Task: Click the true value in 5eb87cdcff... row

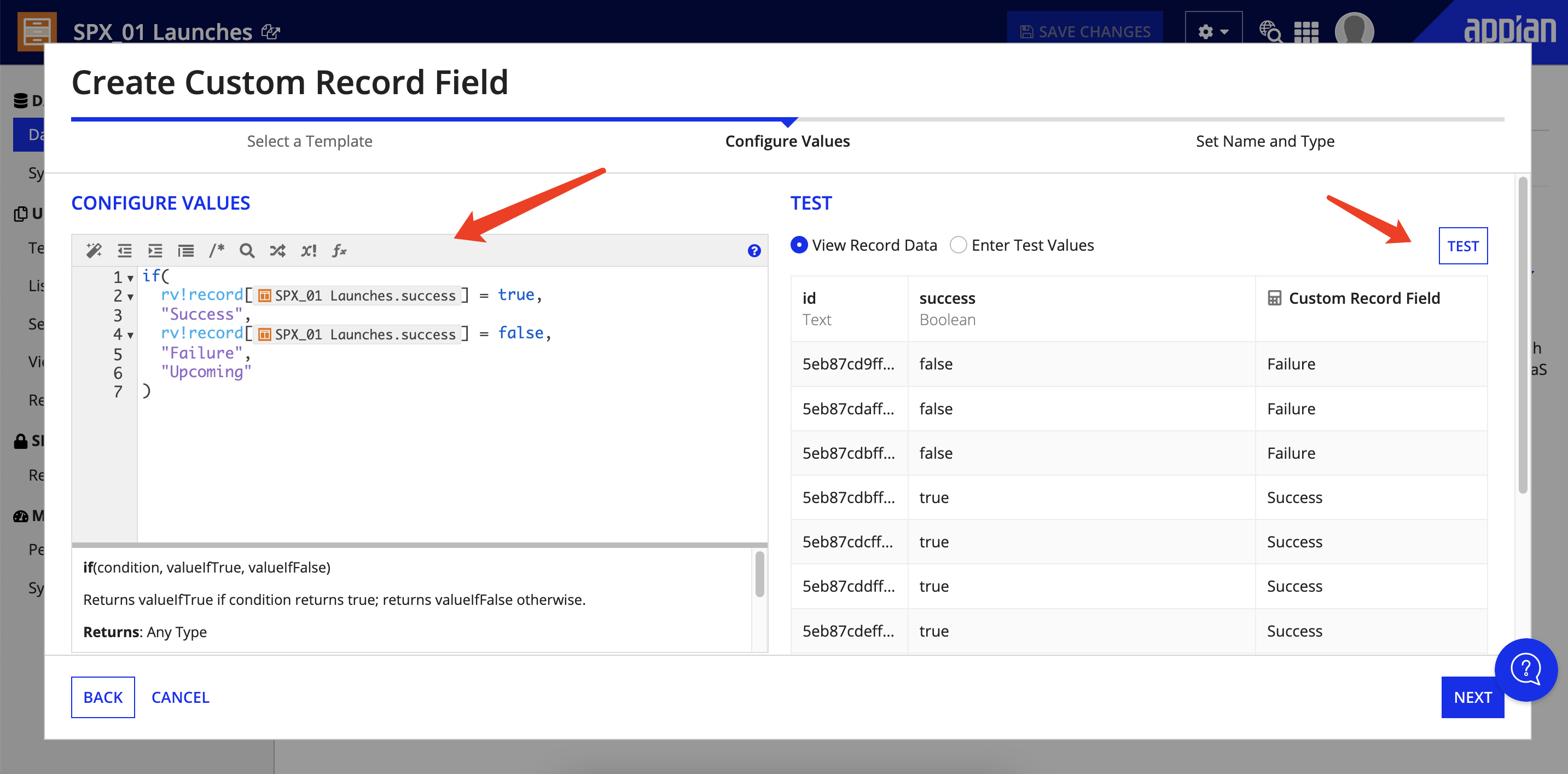Action: click(x=934, y=542)
